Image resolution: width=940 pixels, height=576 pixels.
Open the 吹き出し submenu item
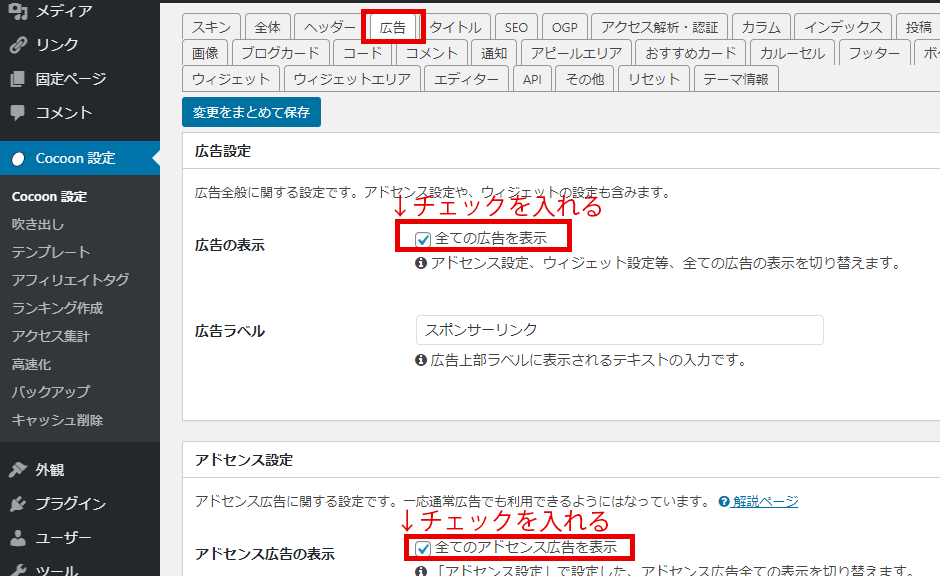pyautogui.click(x=38, y=224)
